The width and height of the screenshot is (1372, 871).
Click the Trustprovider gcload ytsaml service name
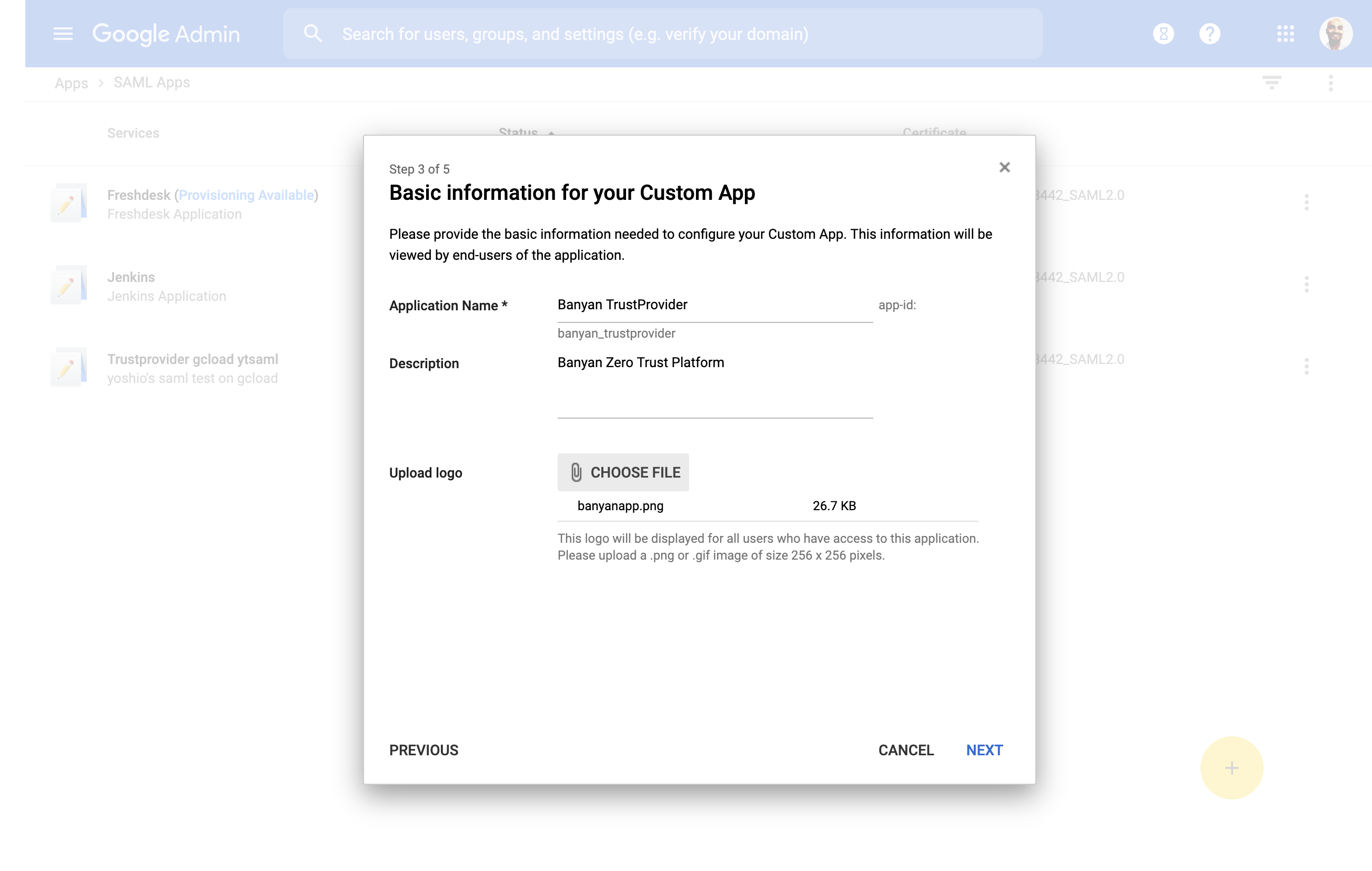[x=193, y=359]
